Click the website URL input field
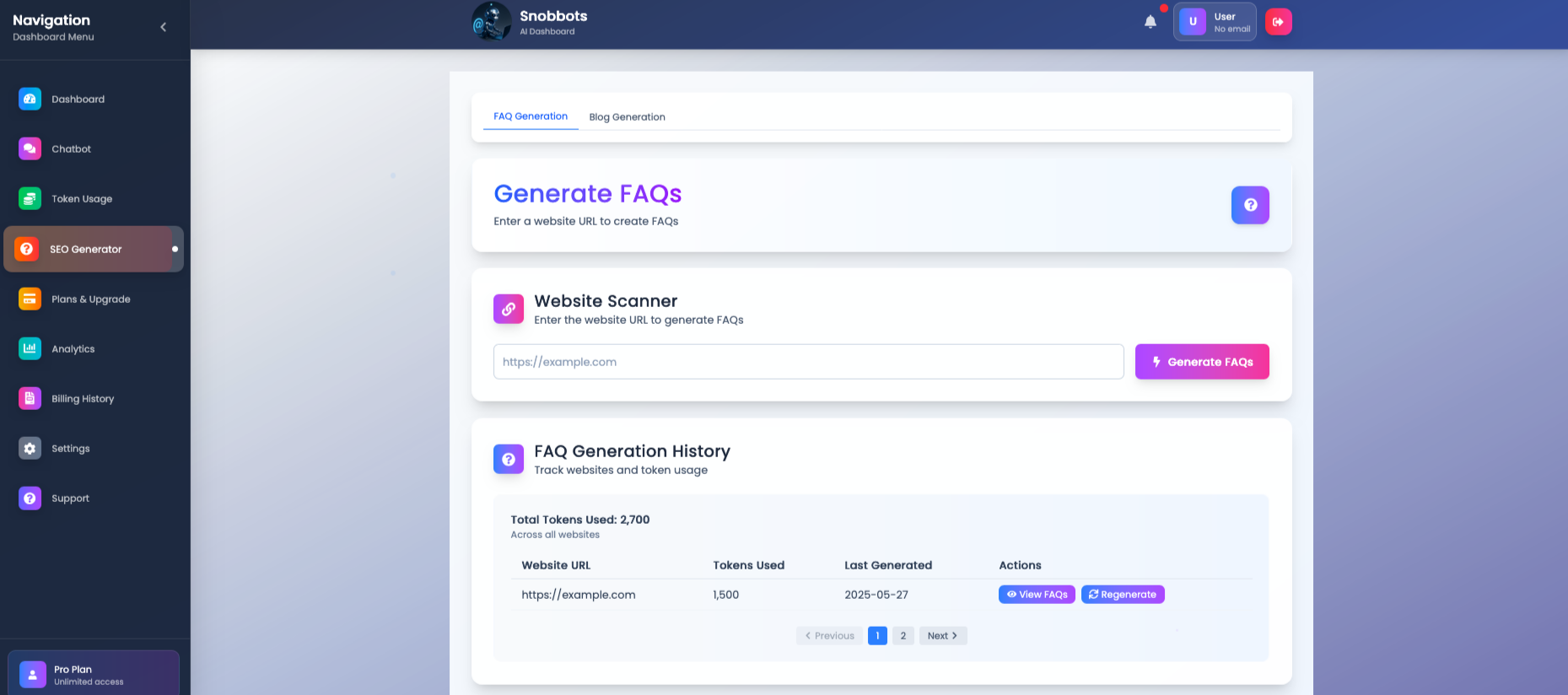The height and width of the screenshot is (695, 1568). [808, 362]
